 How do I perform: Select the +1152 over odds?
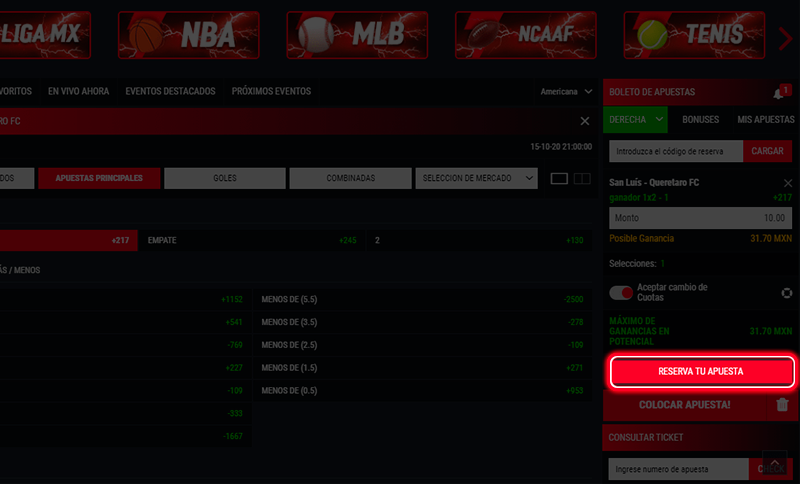125,299
